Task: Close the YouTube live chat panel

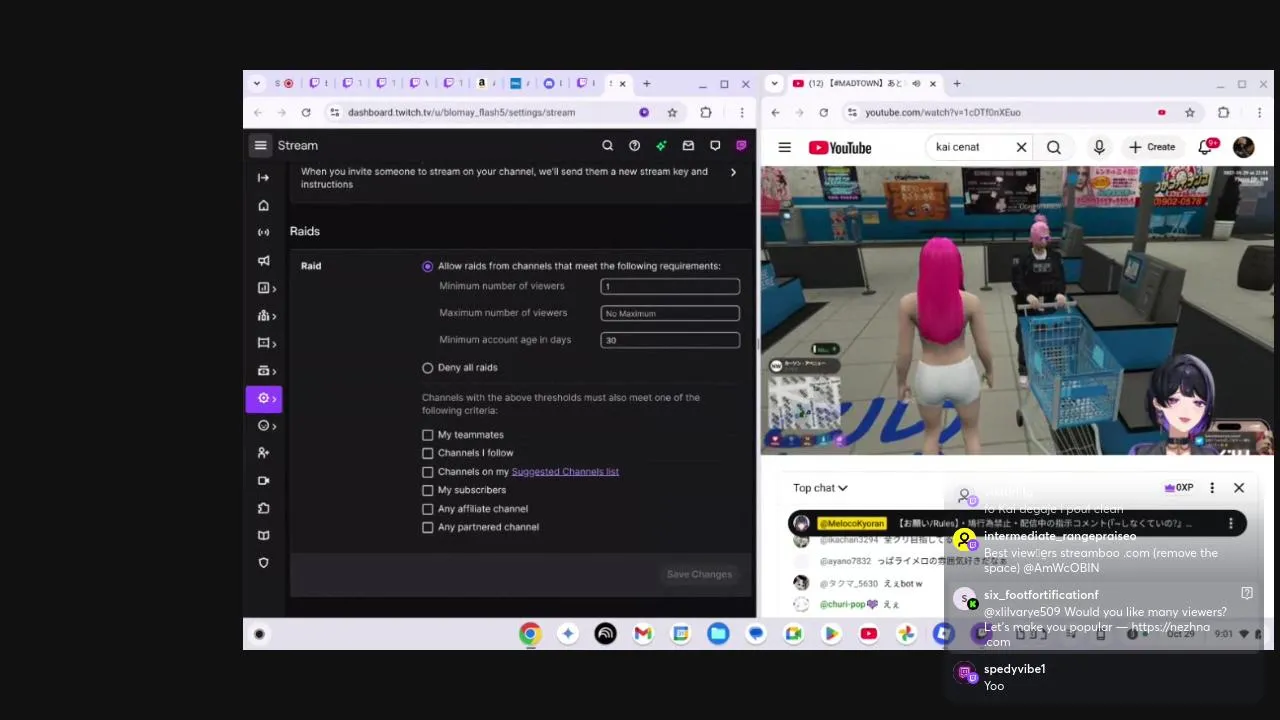Action: point(1239,488)
